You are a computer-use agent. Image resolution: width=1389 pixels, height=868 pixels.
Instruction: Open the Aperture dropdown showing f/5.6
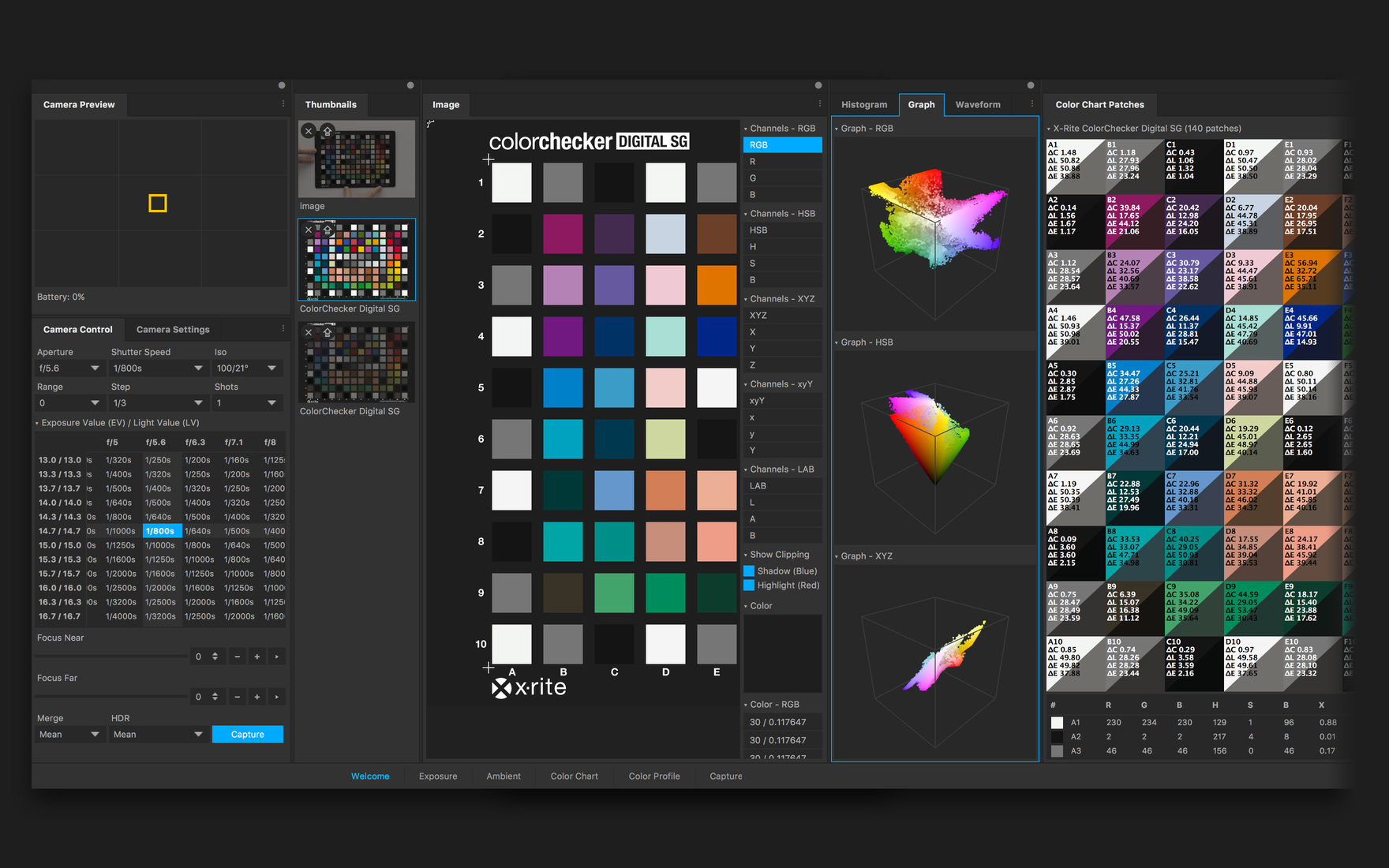69,369
